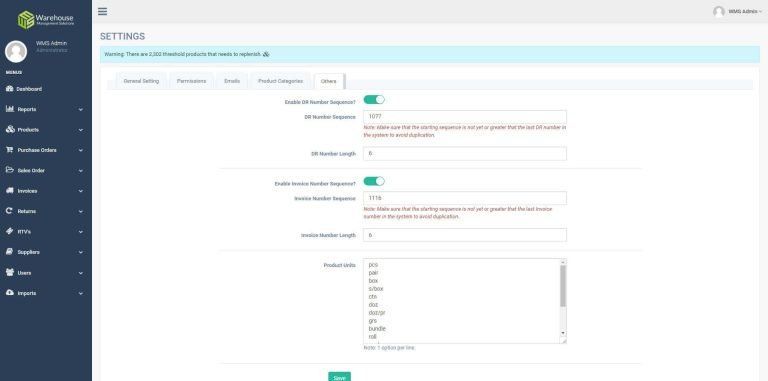
Task: Click the Save button
Action: [339, 377]
